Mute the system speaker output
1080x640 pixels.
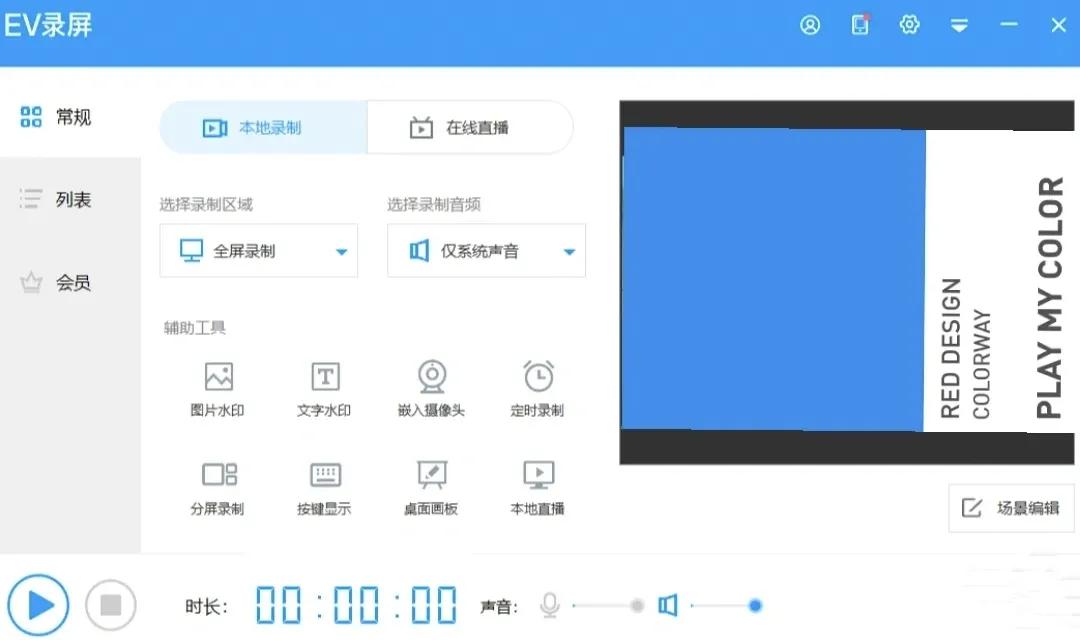point(667,605)
